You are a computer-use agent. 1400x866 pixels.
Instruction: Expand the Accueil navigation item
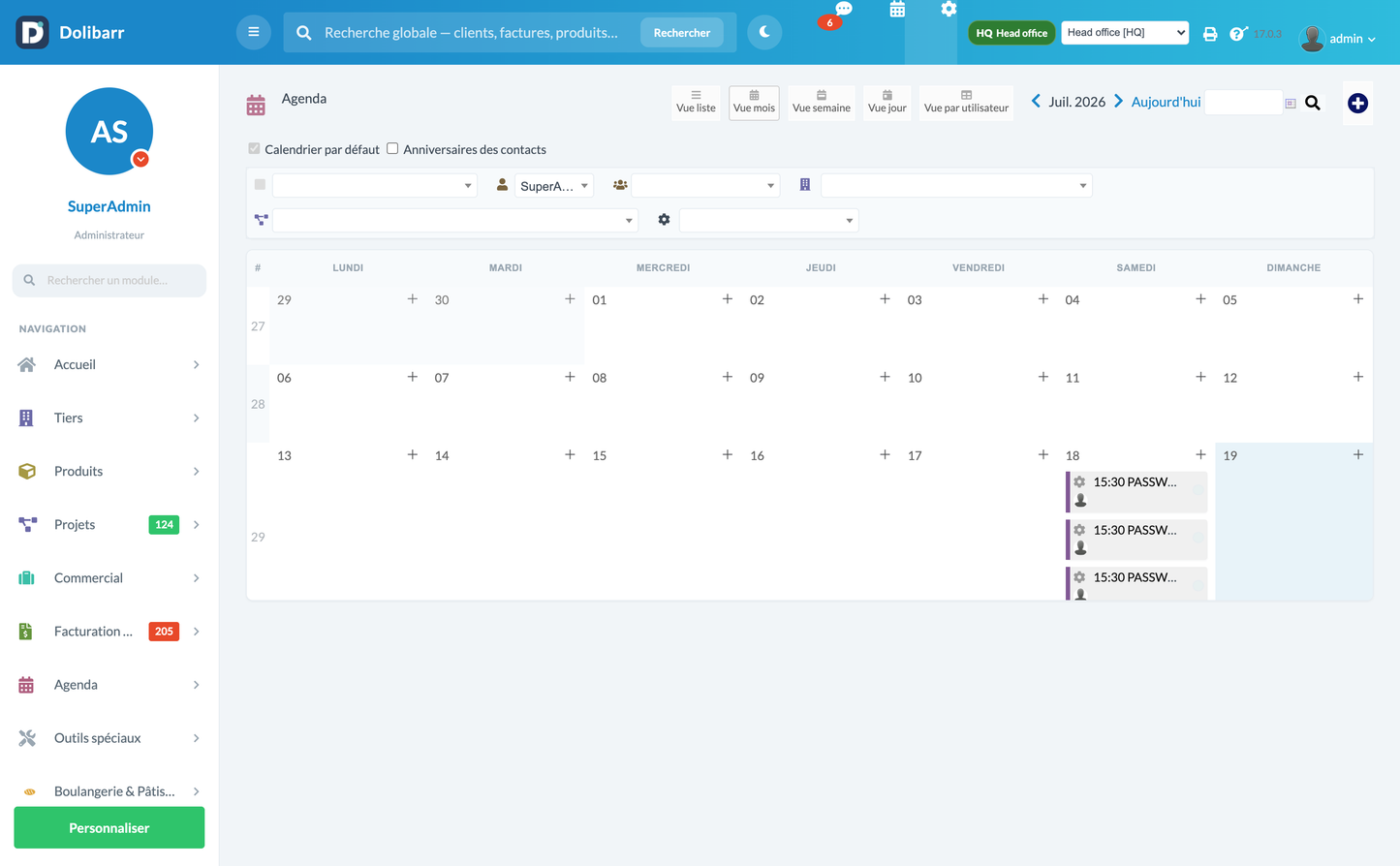pyautogui.click(x=109, y=364)
